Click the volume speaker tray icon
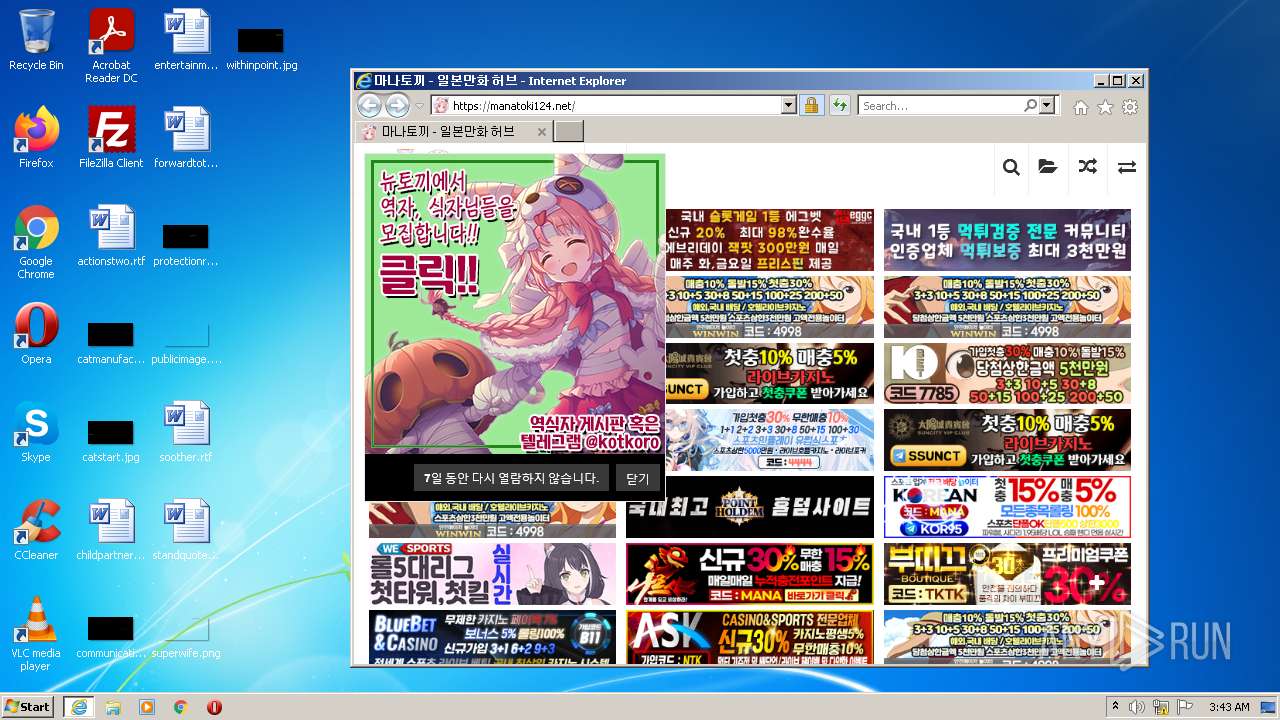 [x=1138, y=707]
